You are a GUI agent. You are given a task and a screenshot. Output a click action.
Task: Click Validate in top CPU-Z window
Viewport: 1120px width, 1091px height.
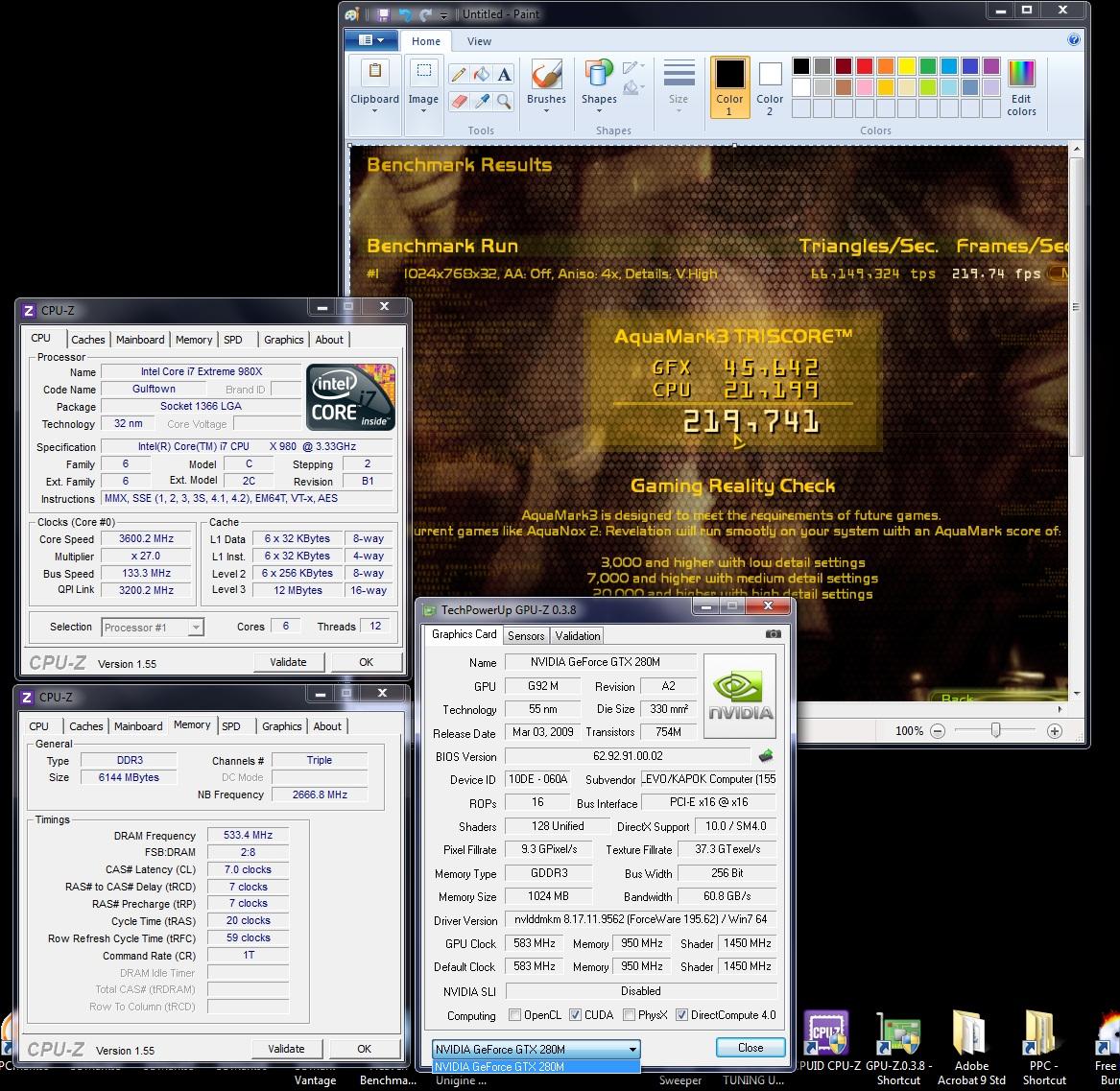click(x=288, y=663)
